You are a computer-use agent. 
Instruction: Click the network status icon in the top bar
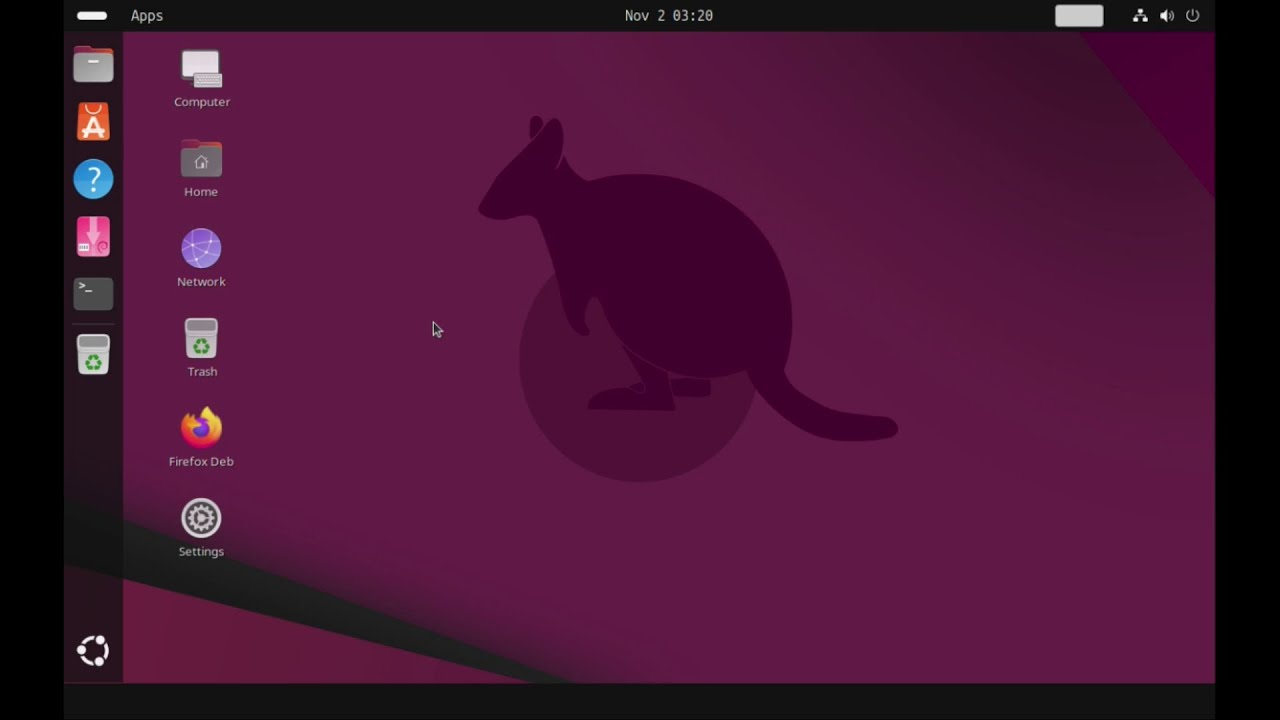[x=1140, y=16]
